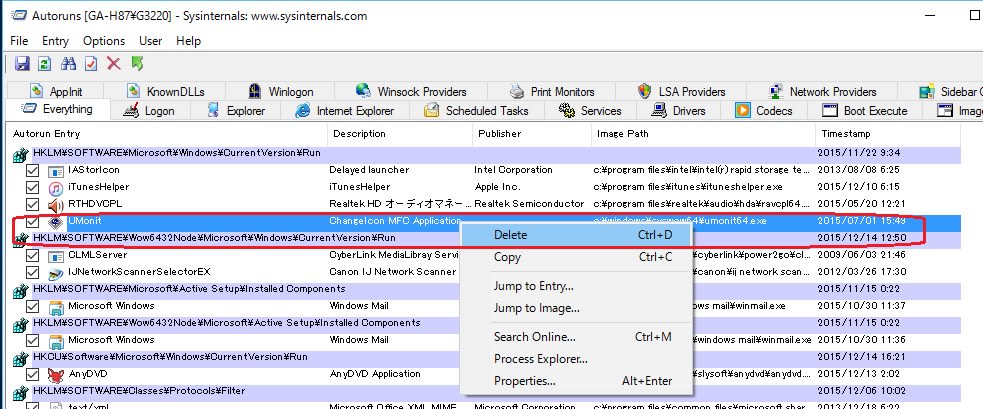Switch to the Logon tab

point(150,111)
